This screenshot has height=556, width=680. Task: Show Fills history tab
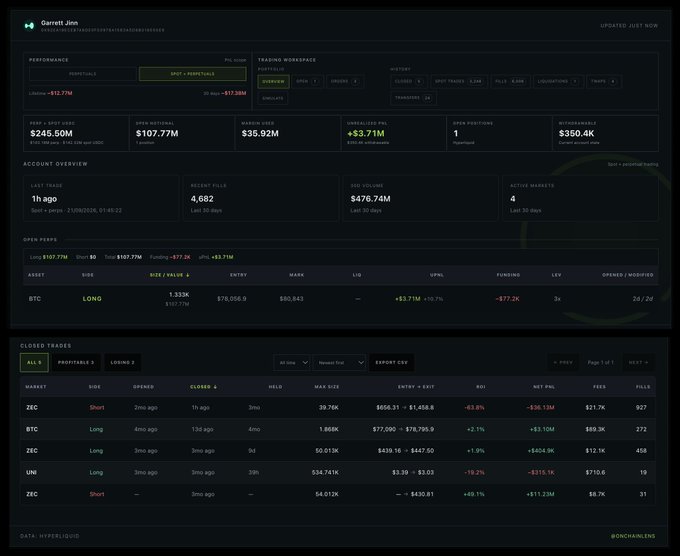point(510,82)
